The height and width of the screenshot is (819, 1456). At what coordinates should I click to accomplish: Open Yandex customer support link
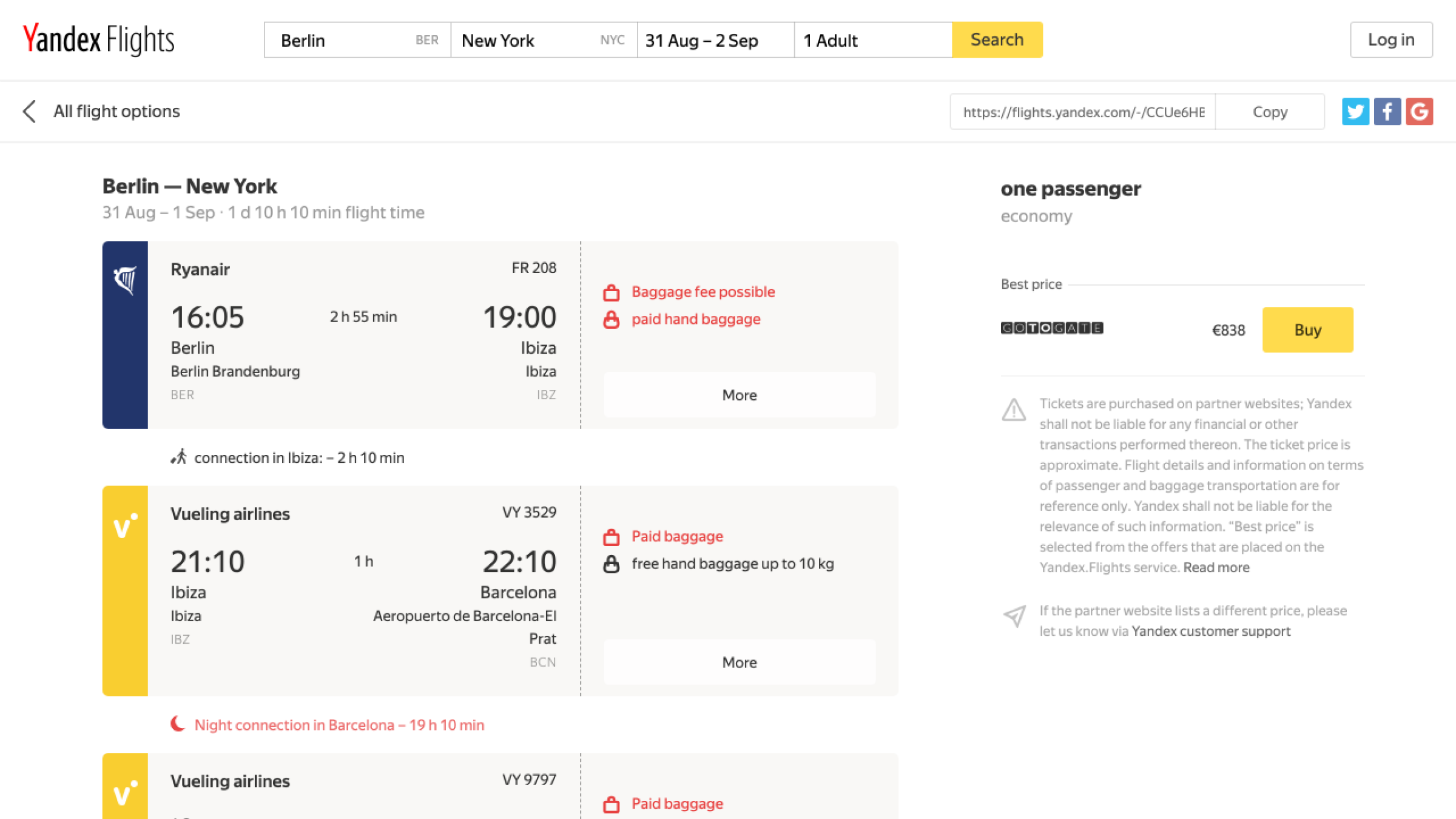pyautogui.click(x=1210, y=631)
